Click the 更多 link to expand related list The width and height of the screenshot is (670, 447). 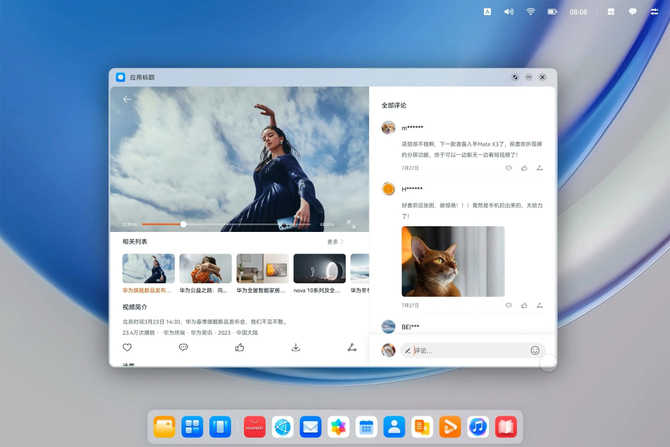(335, 242)
